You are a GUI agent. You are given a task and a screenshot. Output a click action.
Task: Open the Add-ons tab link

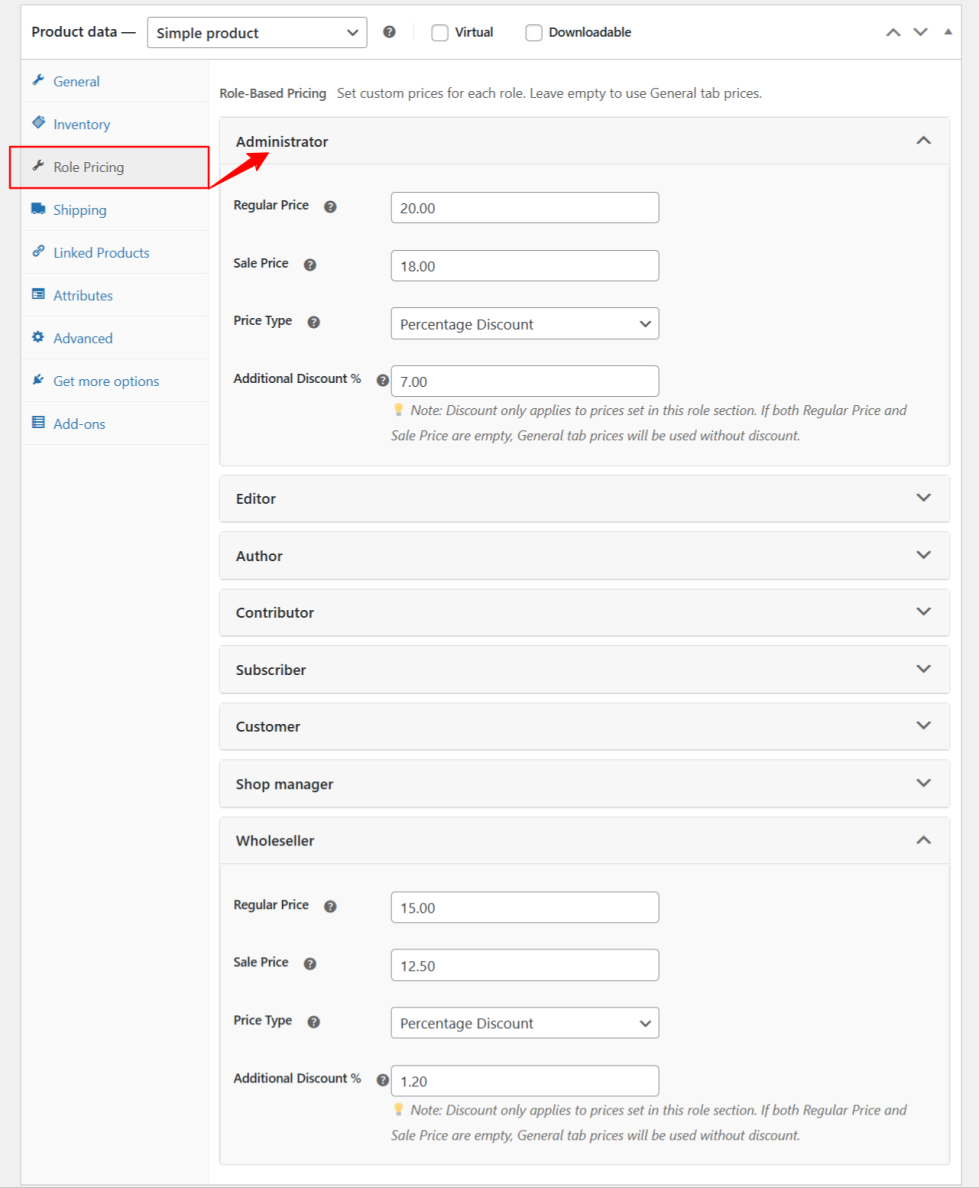[x=79, y=424]
